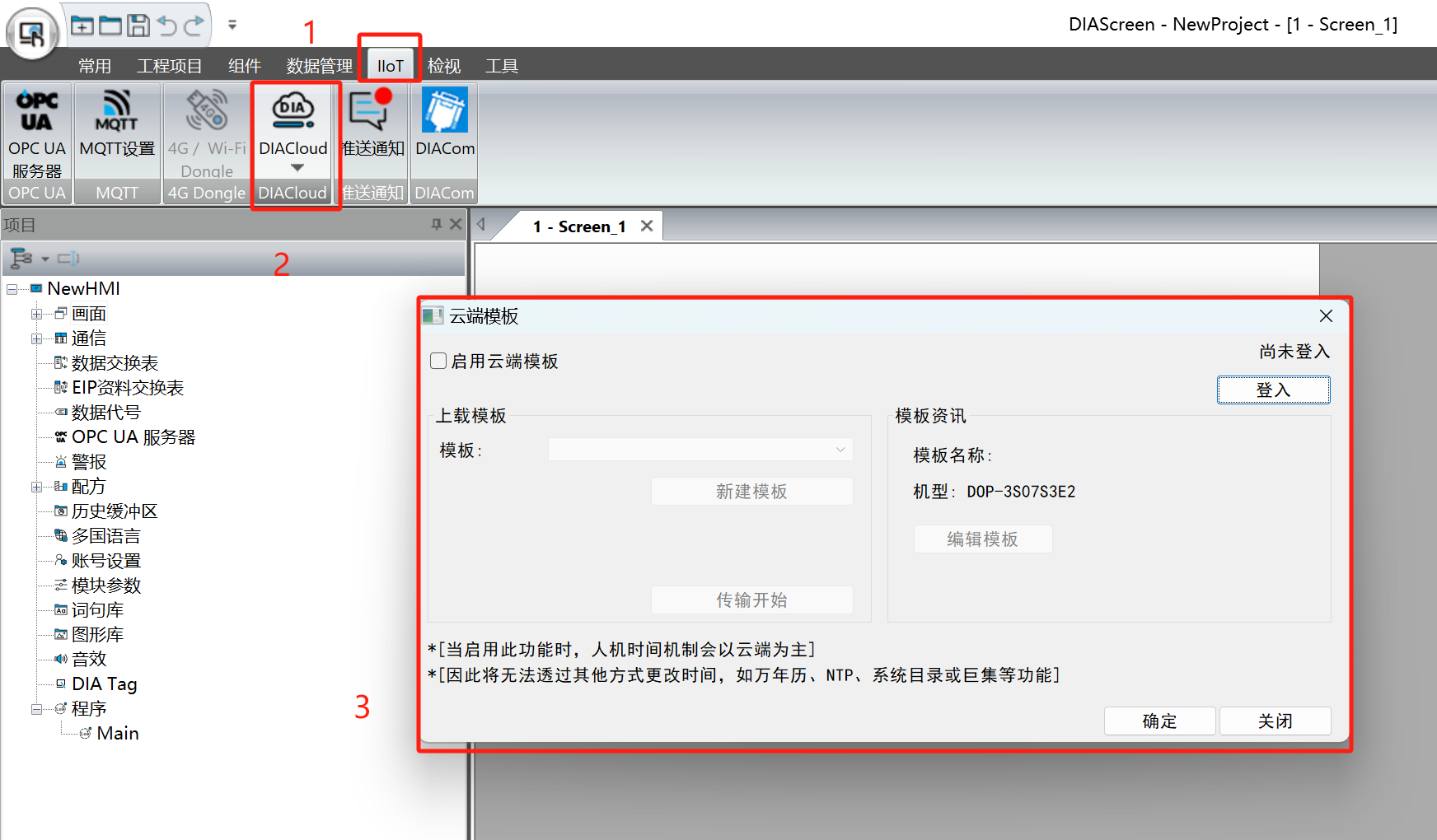1437x840 pixels.
Task: Click the 编辑模板 button
Action: coord(983,539)
